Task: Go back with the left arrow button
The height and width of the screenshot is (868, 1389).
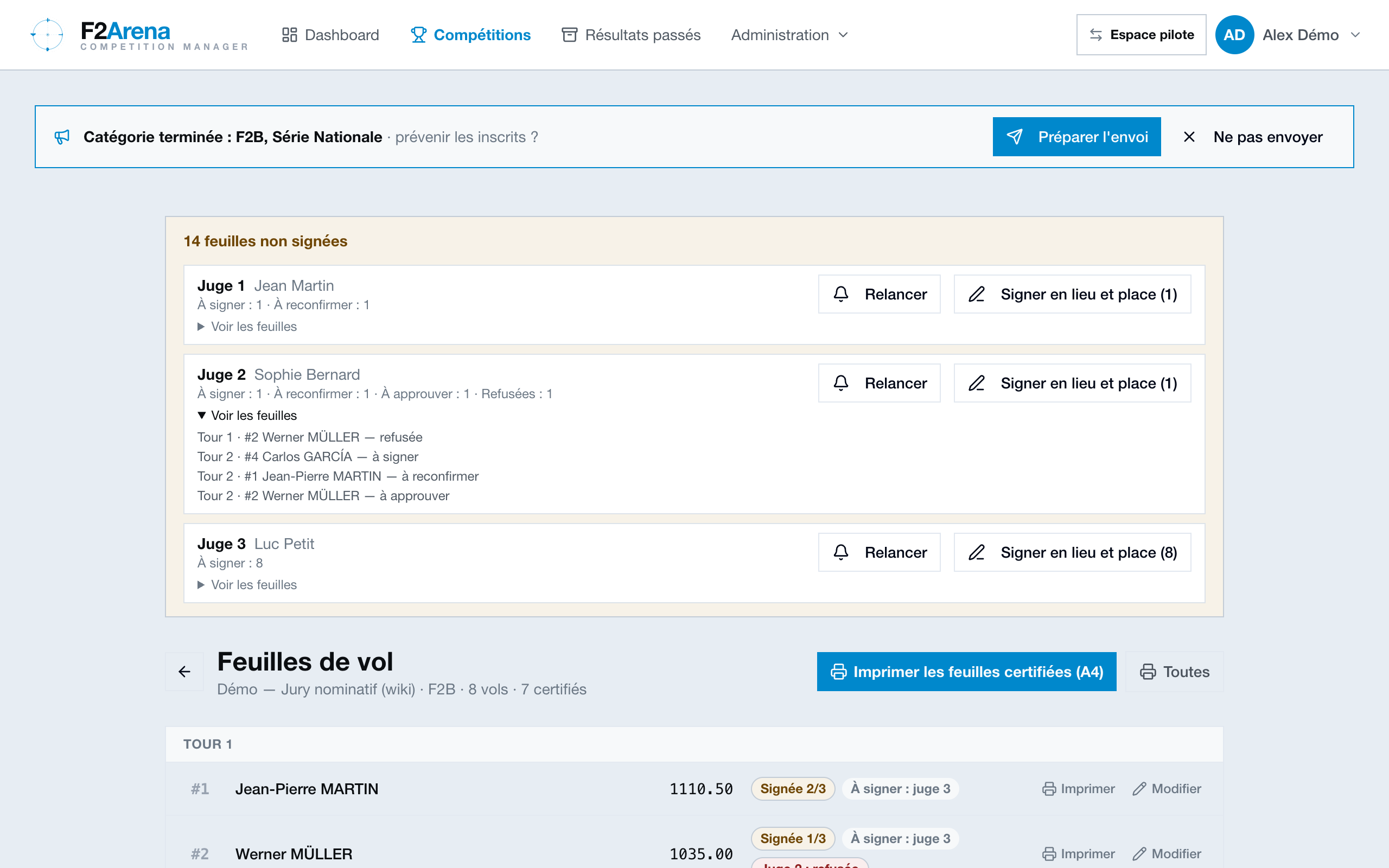Action: [x=184, y=671]
